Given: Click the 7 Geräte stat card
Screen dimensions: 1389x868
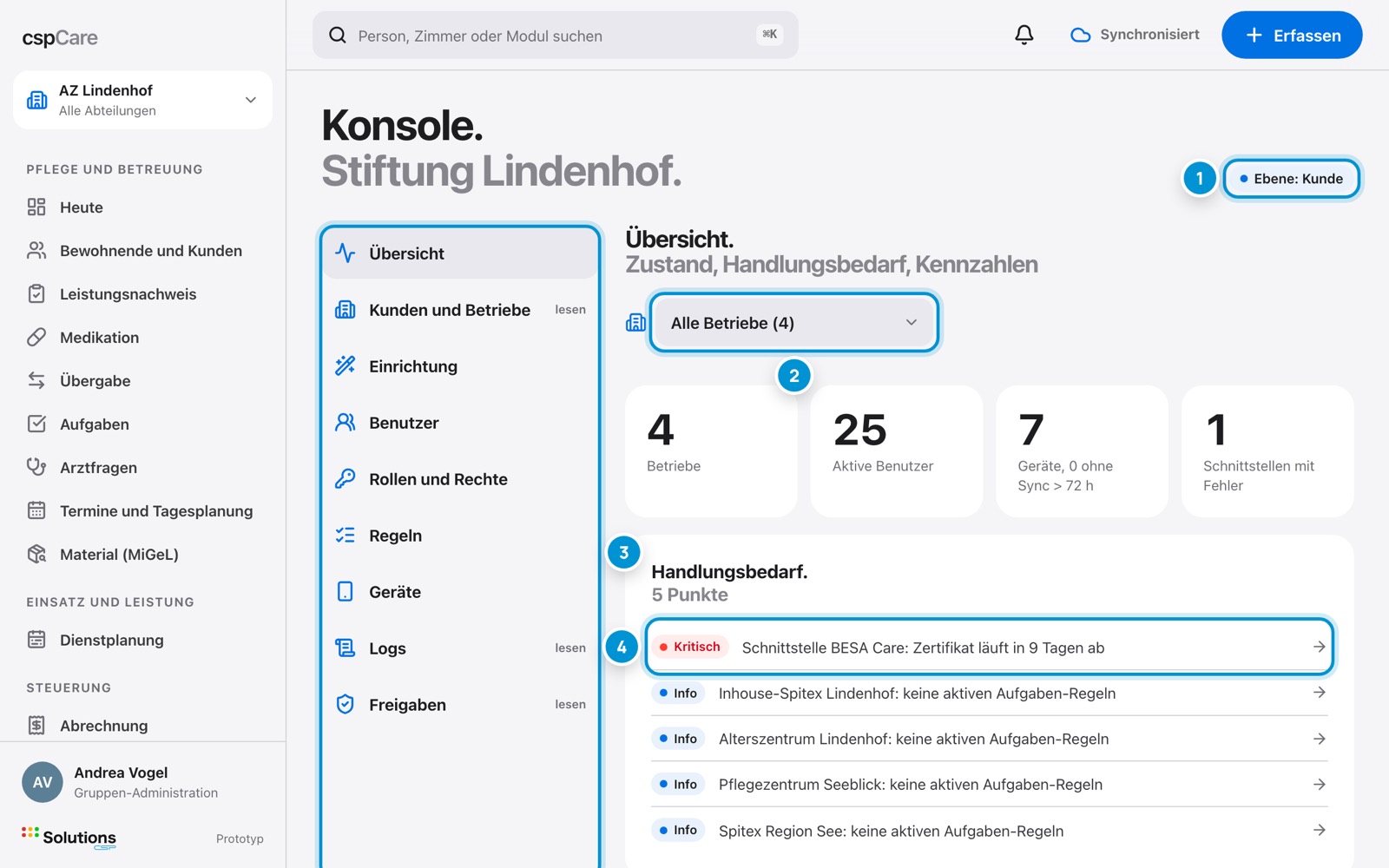Looking at the screenshot, I should [x=1082, y=450].
